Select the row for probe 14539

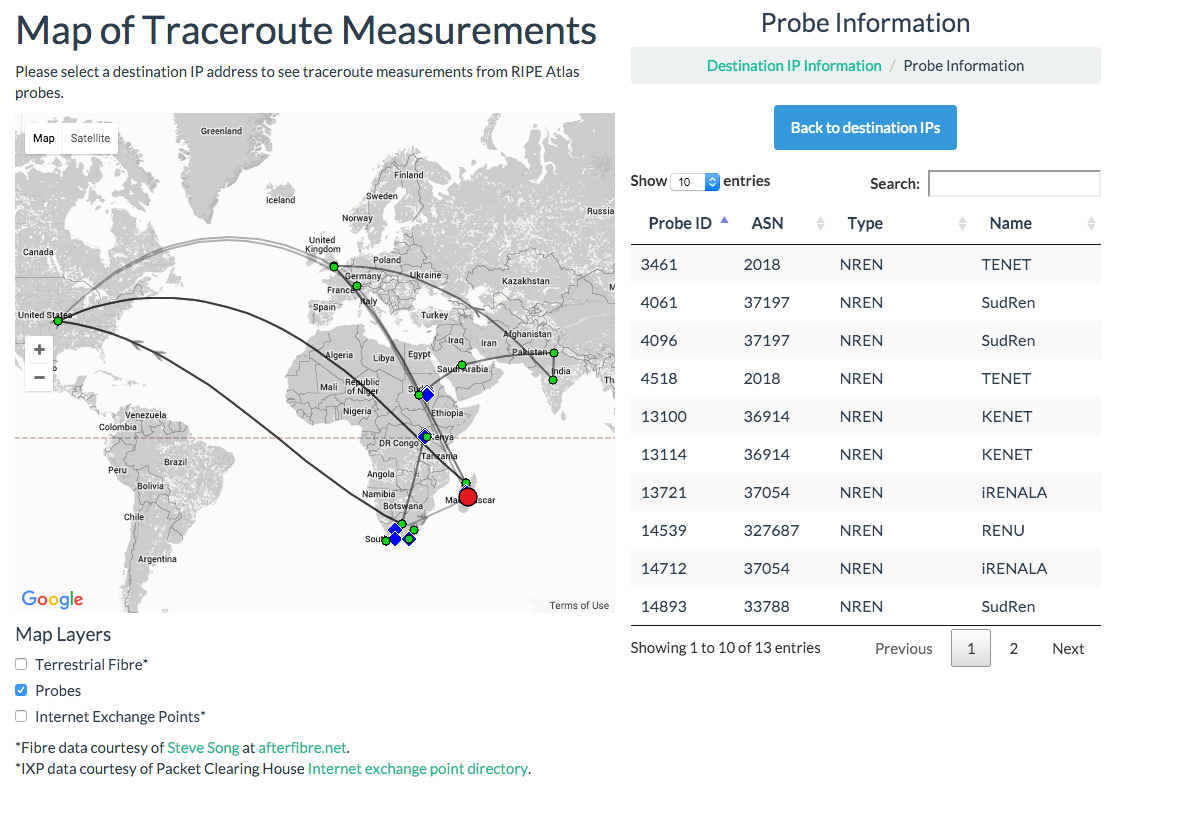coord(866,530)
